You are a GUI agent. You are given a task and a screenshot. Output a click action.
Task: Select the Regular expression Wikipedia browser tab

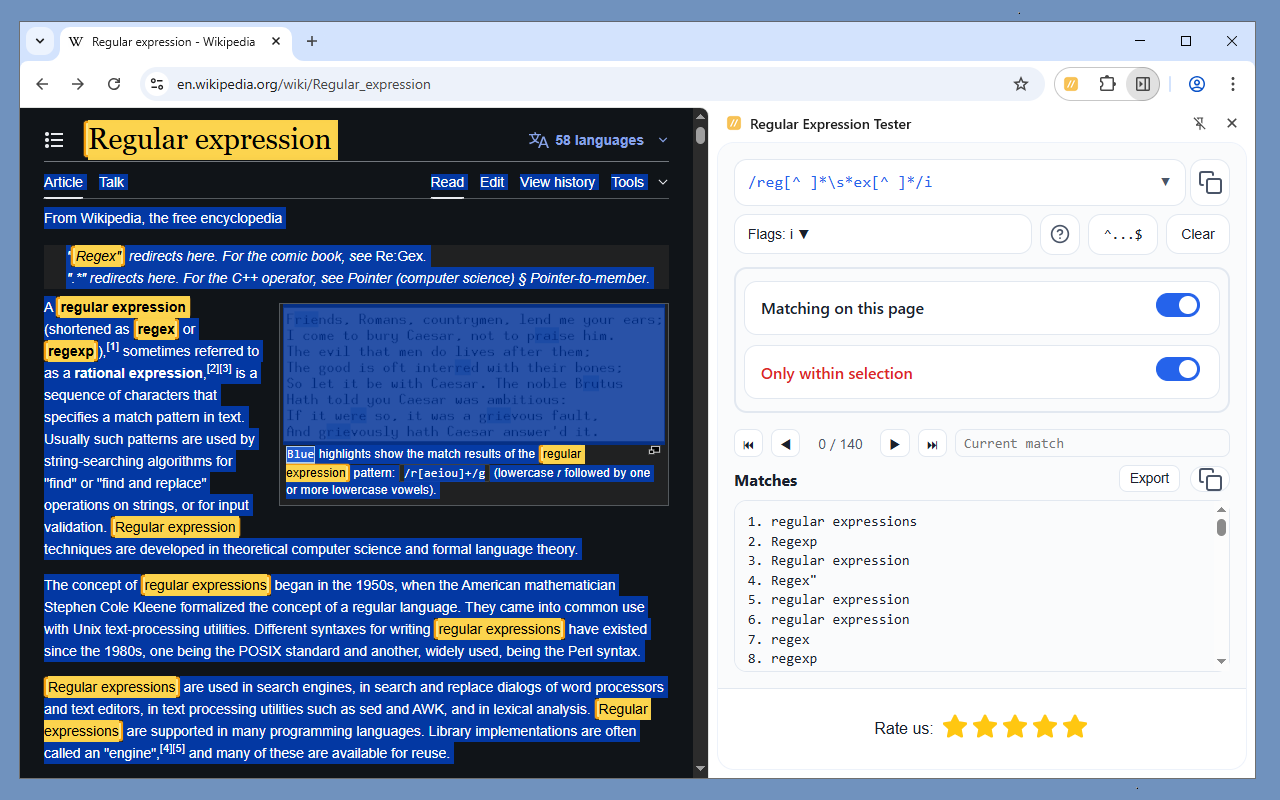pyautogui.click(x=175, y=42)
